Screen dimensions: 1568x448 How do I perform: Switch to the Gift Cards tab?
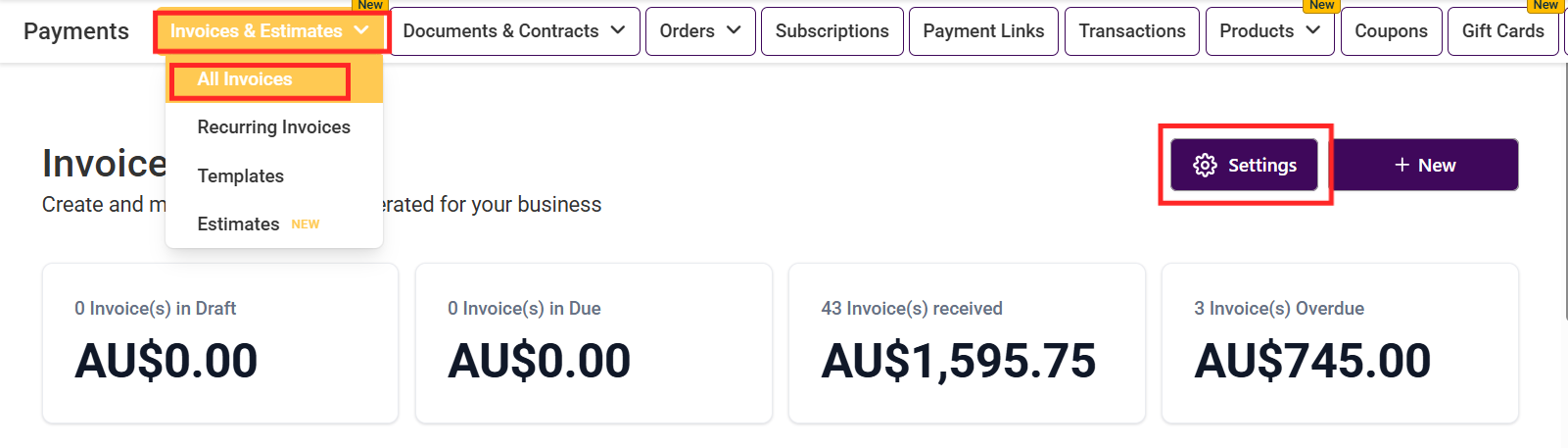coord(1502,31)
